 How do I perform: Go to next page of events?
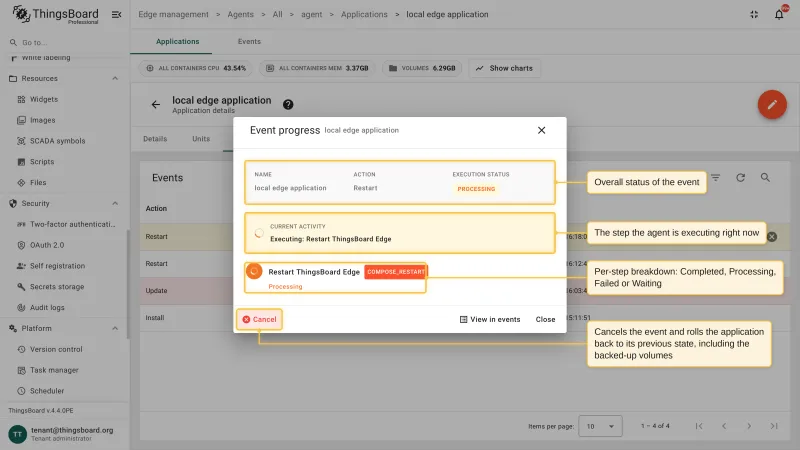click(x=749, y=426)
